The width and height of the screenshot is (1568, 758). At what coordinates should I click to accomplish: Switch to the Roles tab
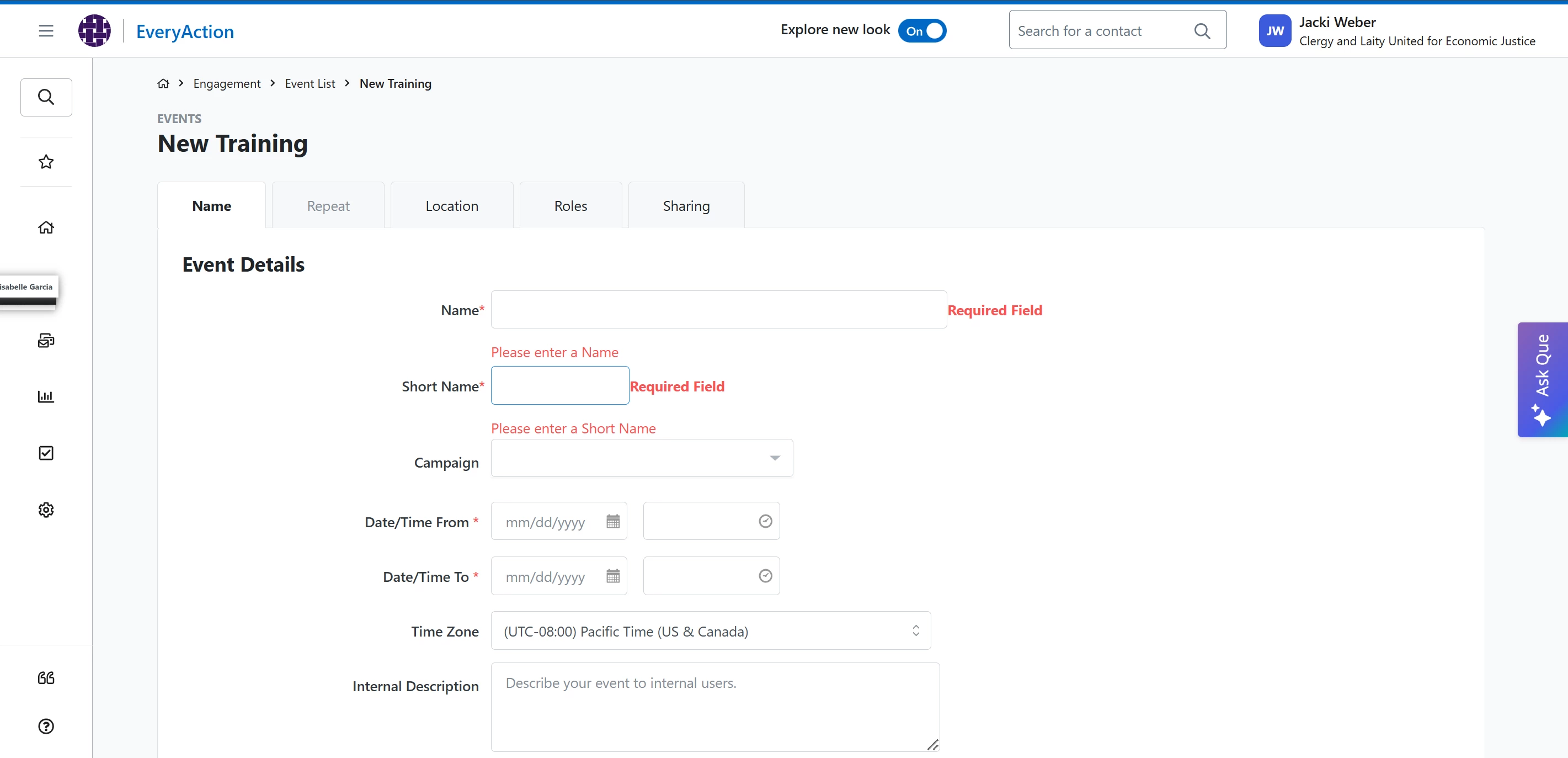(570, 206)
